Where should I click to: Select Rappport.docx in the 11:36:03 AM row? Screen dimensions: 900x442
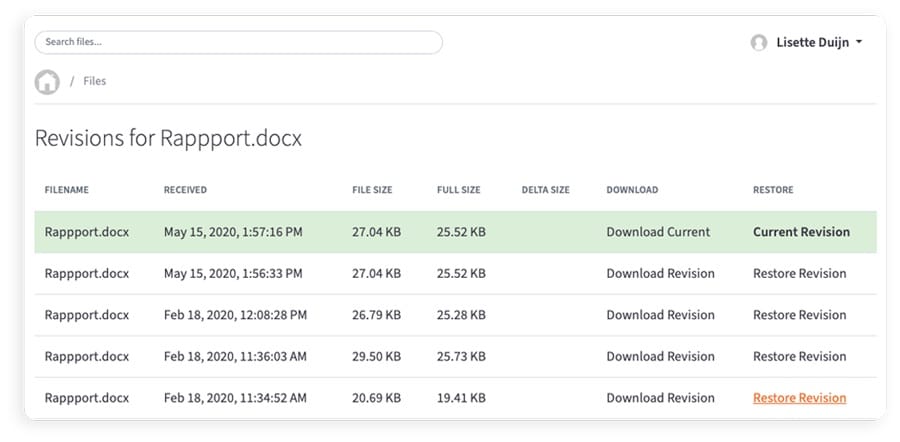coord(87,356)
